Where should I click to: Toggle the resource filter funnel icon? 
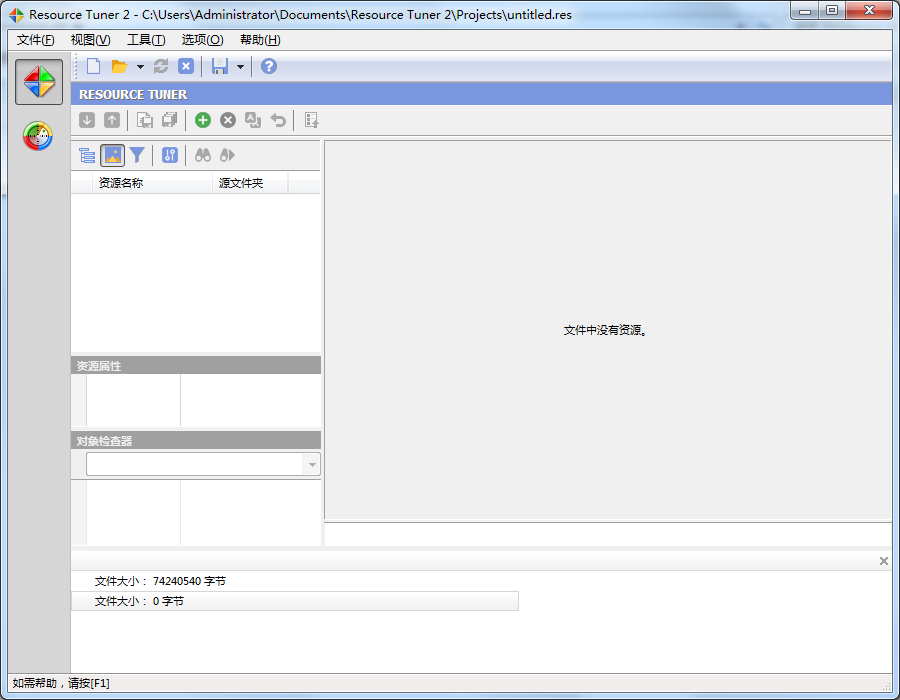[x=137, y=155]
